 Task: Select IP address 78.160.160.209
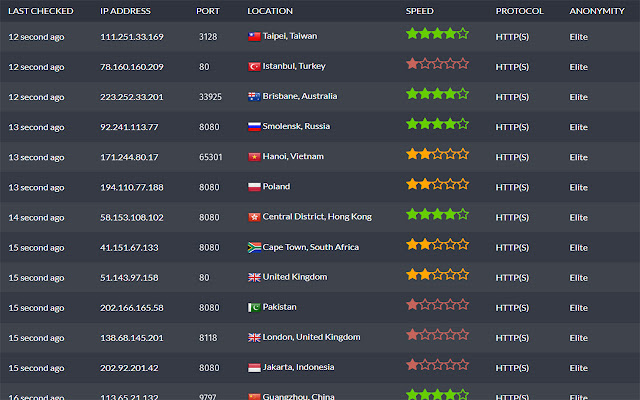point(132,67)
